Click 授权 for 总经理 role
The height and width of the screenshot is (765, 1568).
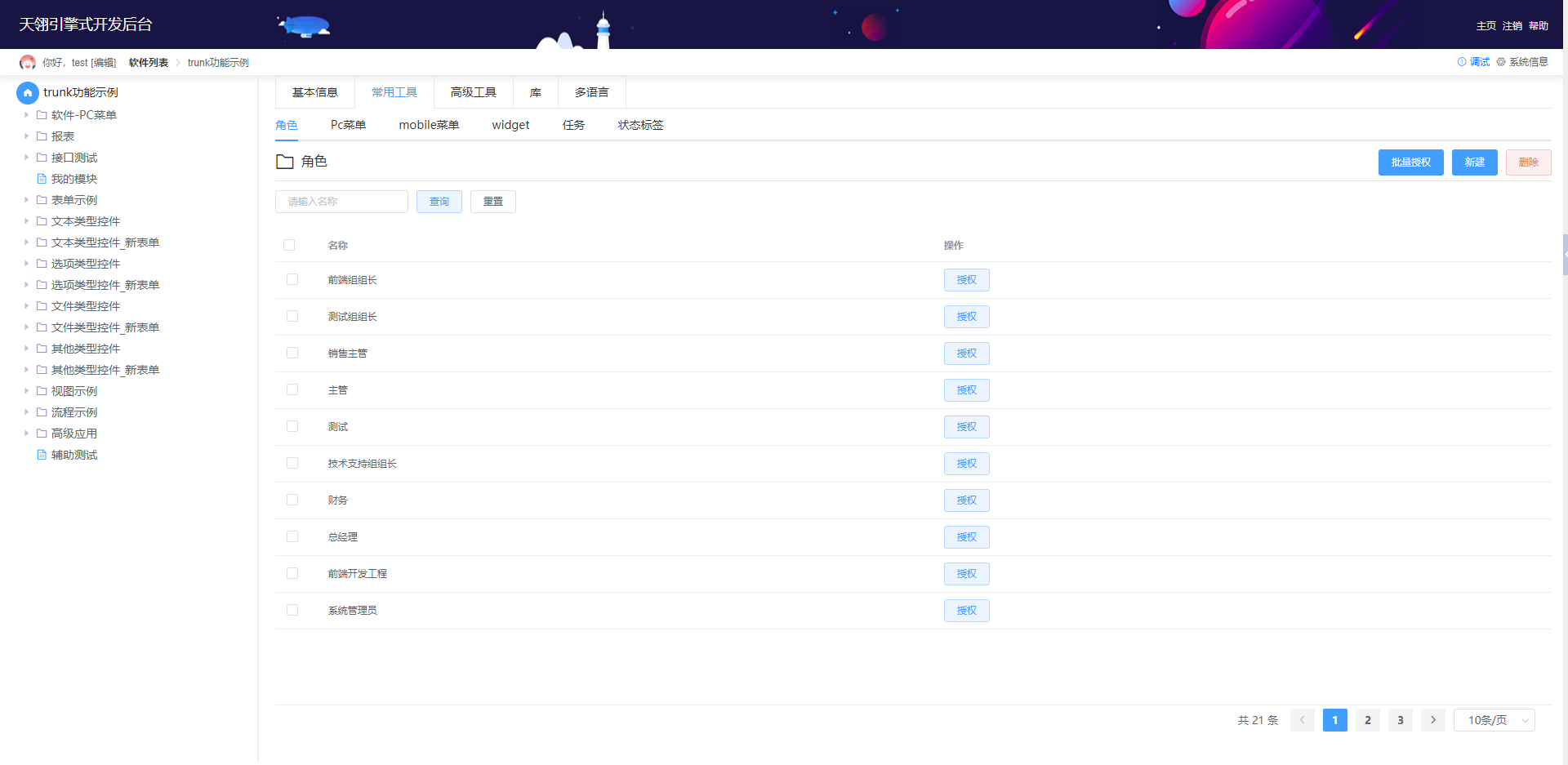click(x=967, y=537)
